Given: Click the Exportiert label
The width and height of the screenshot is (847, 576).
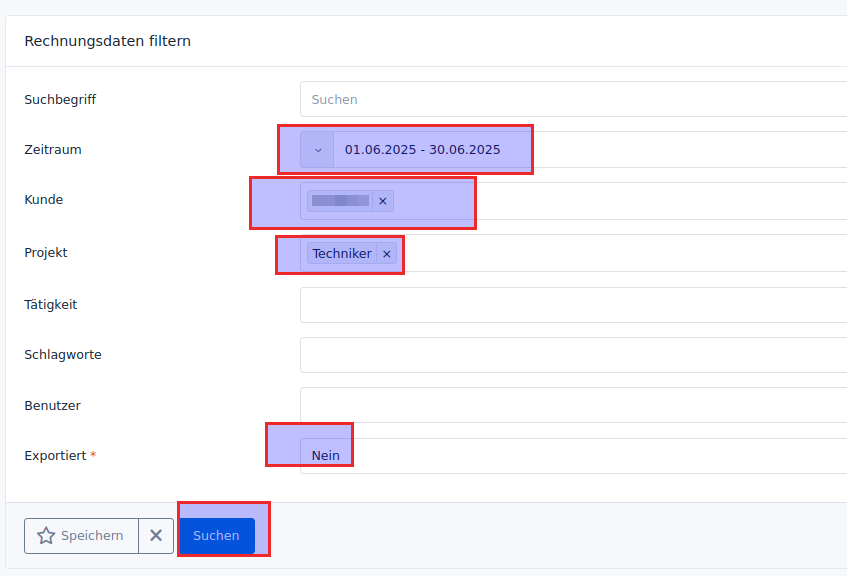Looking at the screenshot, I should pos(55,456).
